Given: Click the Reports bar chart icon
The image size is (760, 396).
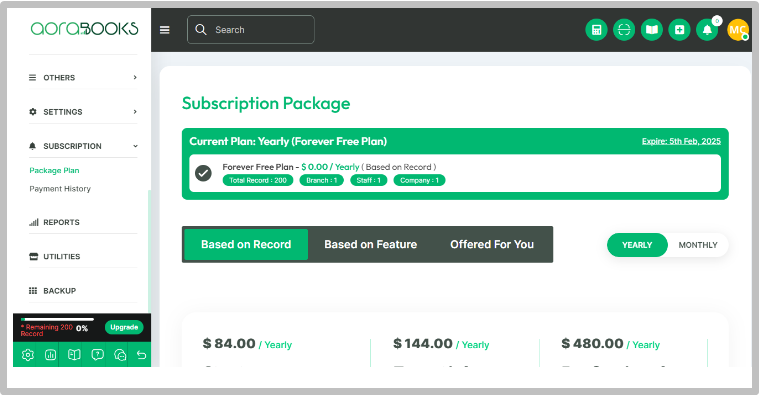Looking at the screenshot, I should coord(33,222).
